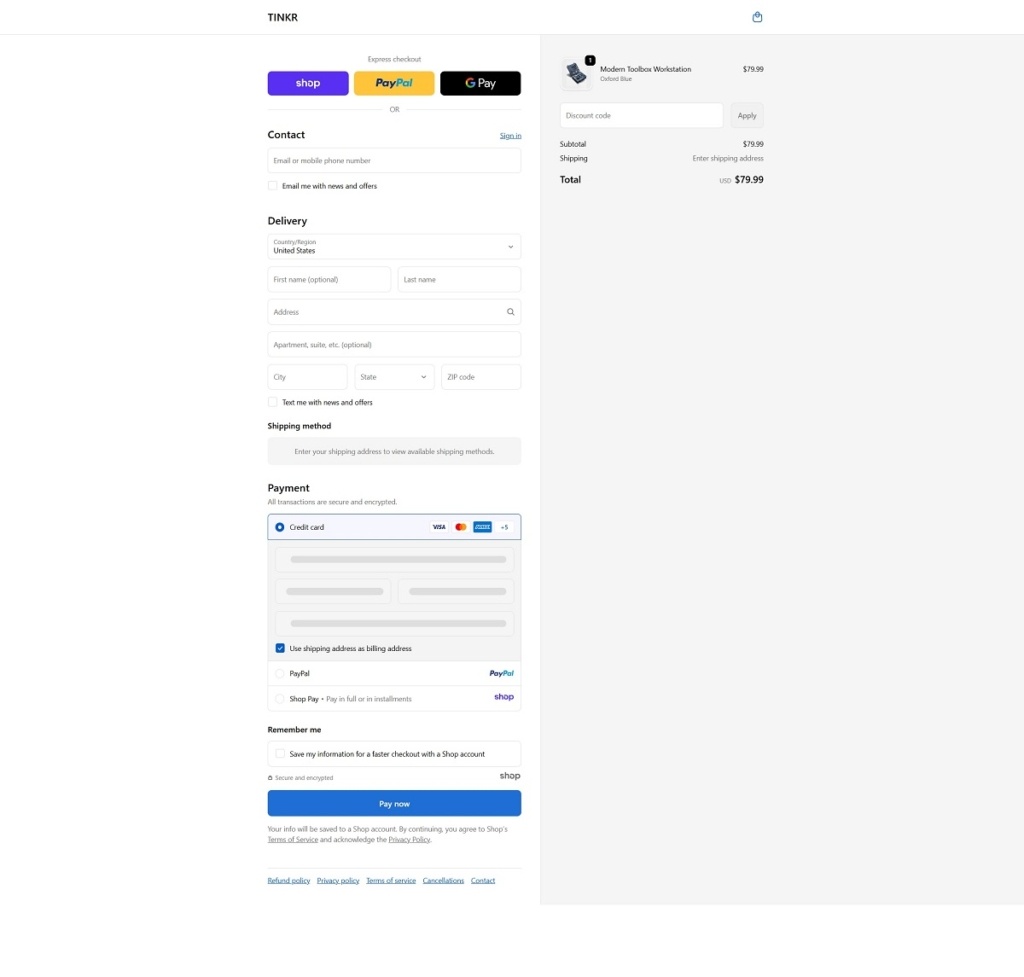
Task: Click the address search magnifier icon
Action: tap(510, 312)
